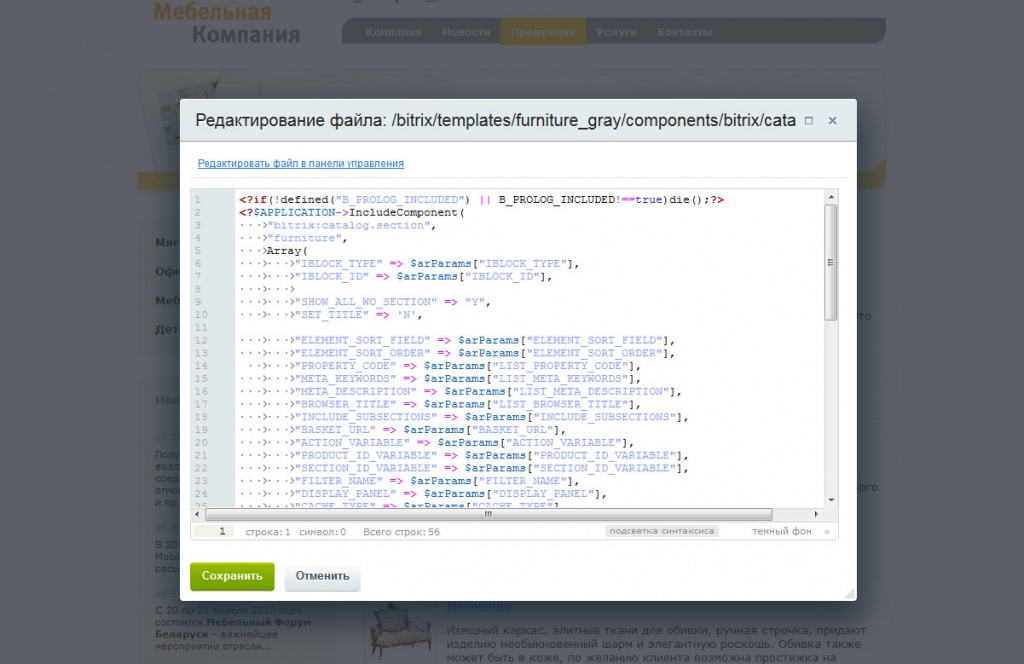
Task: Click the sofa thumbnail beside Джоконда
Action: 400,630
